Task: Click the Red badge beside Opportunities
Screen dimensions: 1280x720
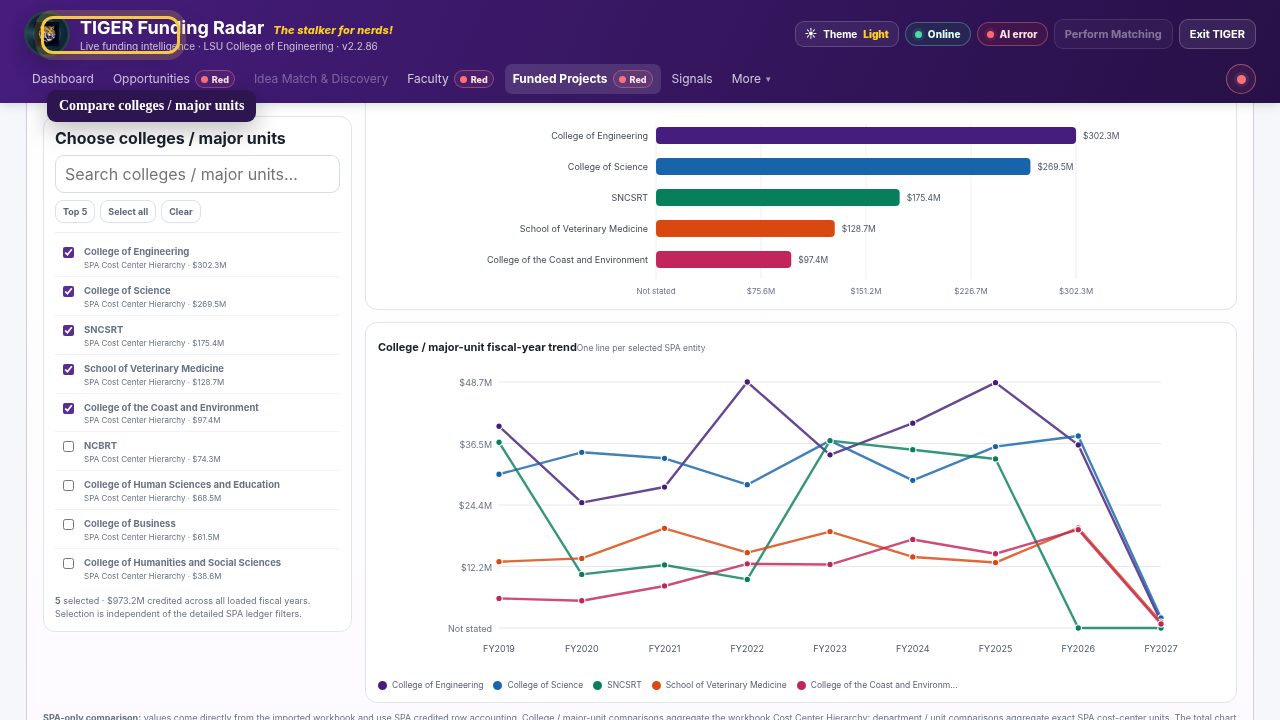Action: pyautogui.click(x=215, y=80)
